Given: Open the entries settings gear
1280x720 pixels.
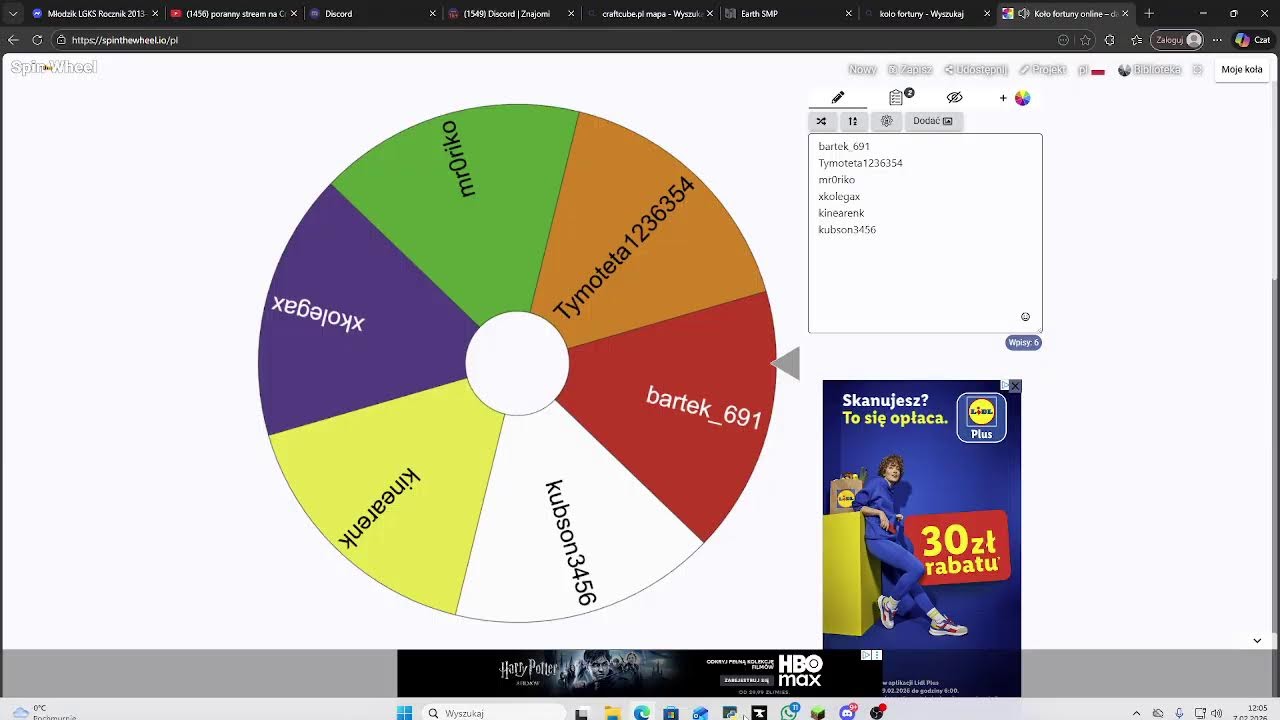Looking at the screenshot, I should coord(886,121).
